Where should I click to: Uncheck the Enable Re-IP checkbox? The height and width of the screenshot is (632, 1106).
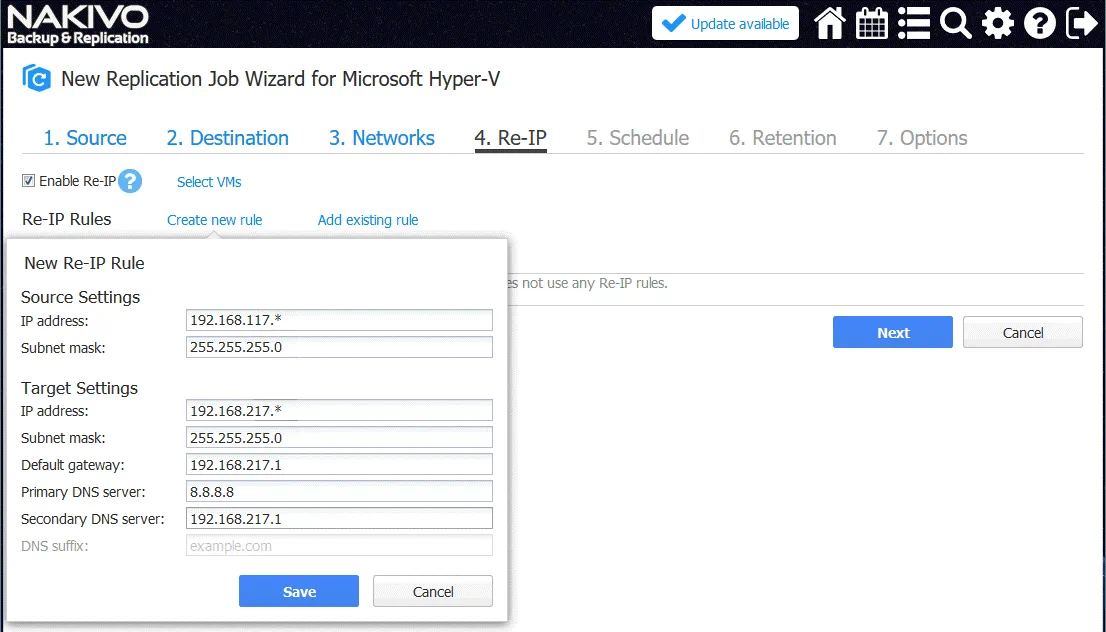[28, 181]
